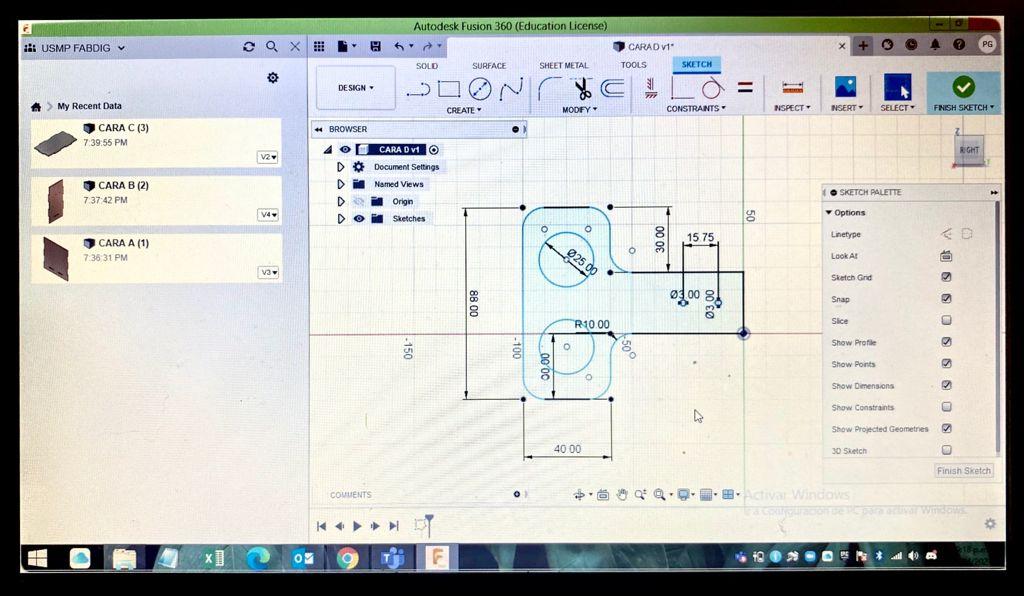The height and width of the screenshot is (596, 1024).
Task: Expand the Document Settings tree node
Action: point(340,167)
